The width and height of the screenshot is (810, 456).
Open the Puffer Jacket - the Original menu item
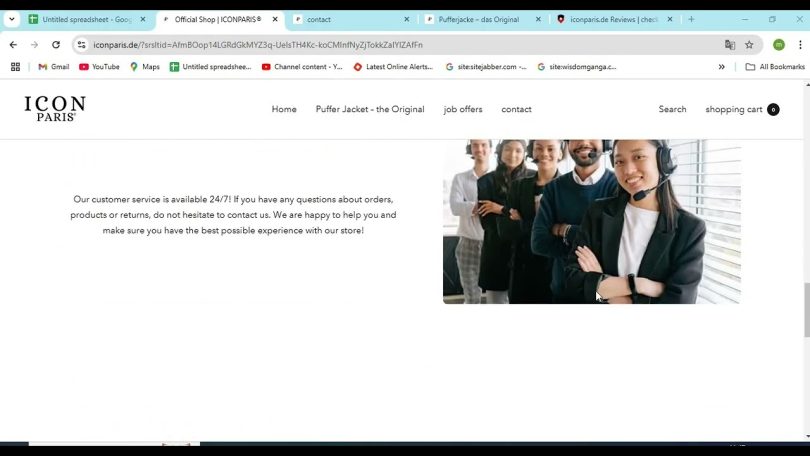[370, 110]
